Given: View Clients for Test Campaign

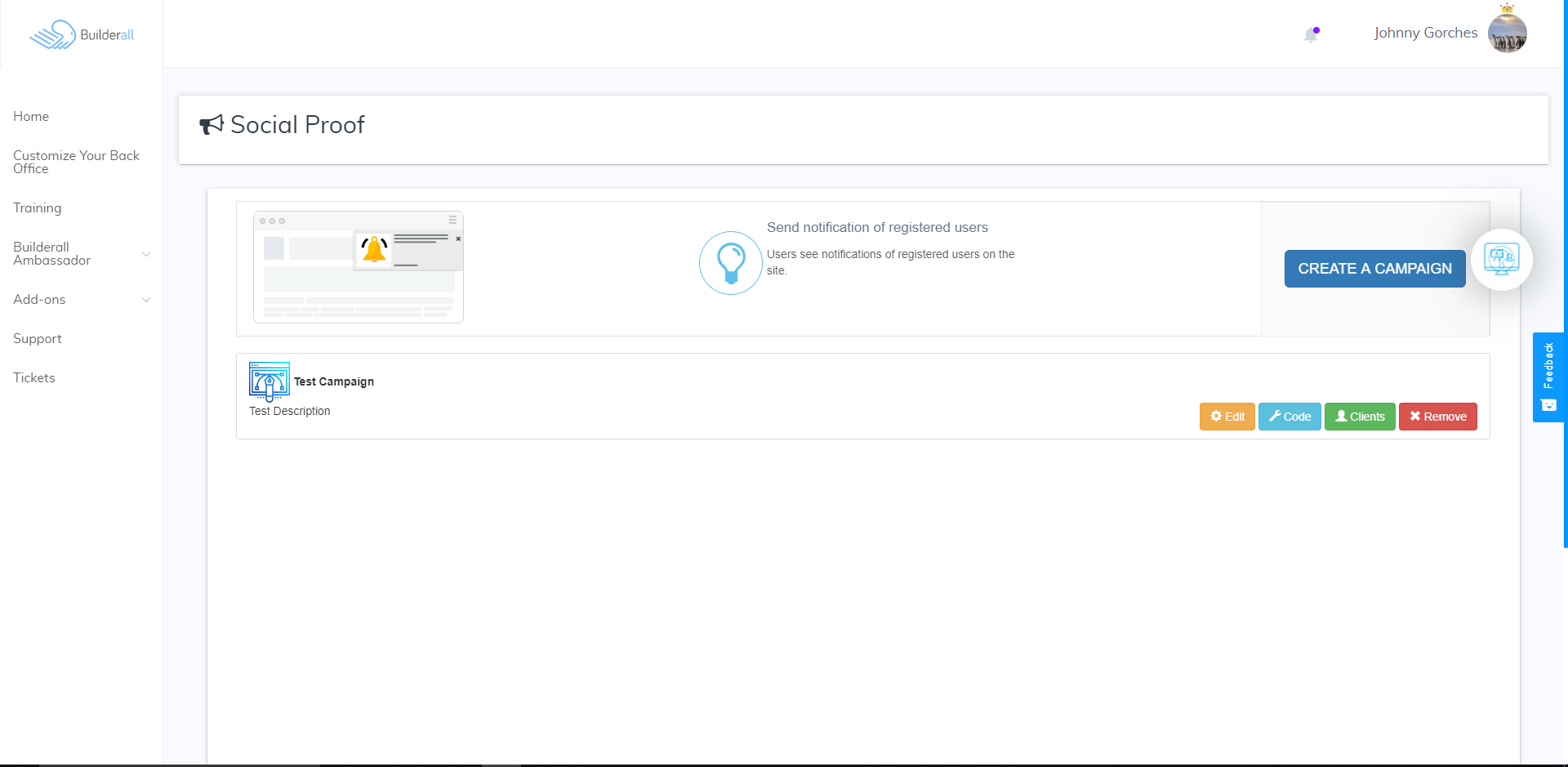Looking at the screenshot, I should 1359,417.
